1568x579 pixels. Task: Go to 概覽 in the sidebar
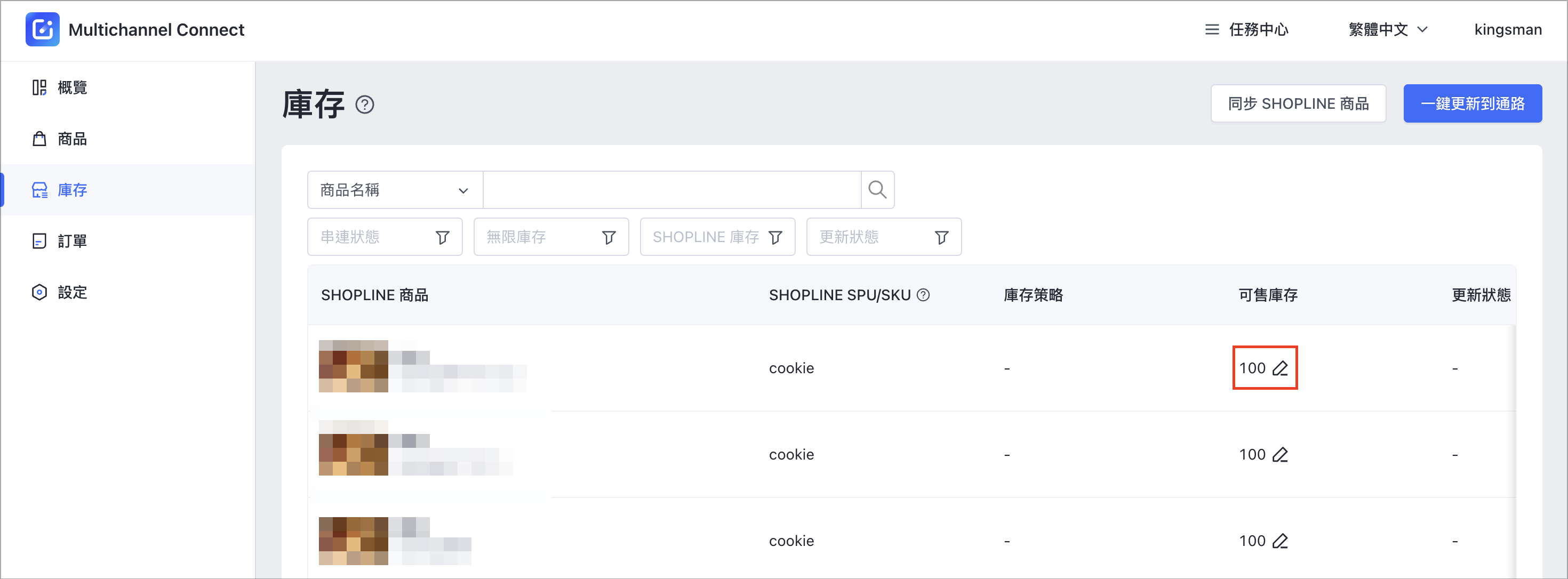[x=128, y=87]
